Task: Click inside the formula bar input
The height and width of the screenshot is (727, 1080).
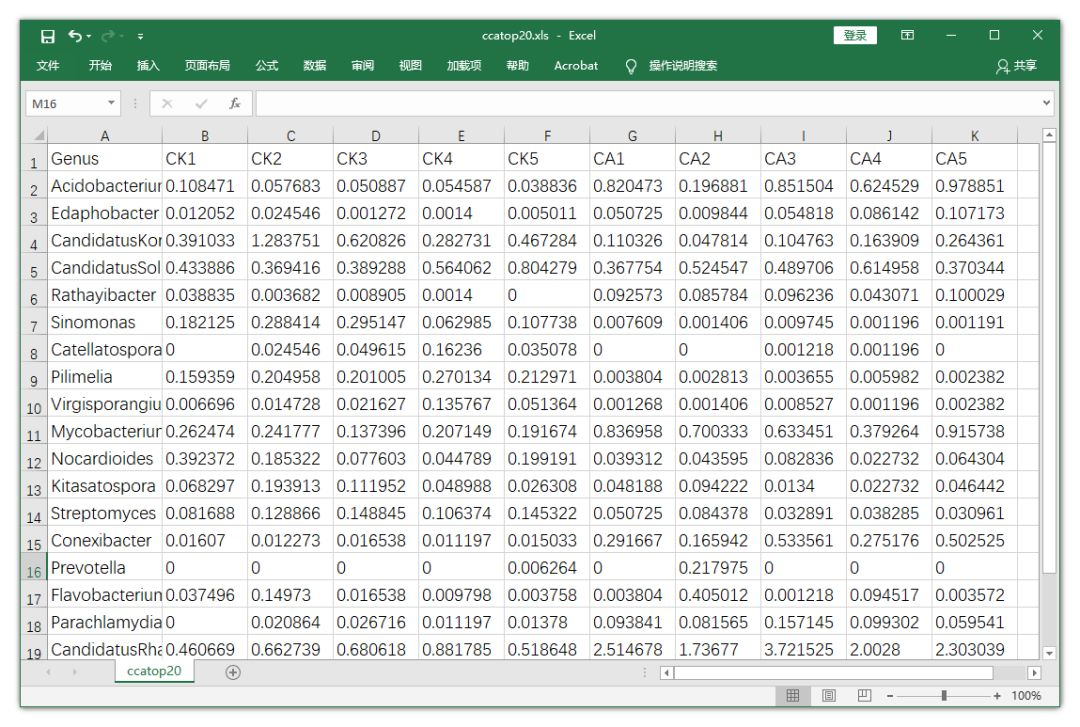Action: [647, 103]
